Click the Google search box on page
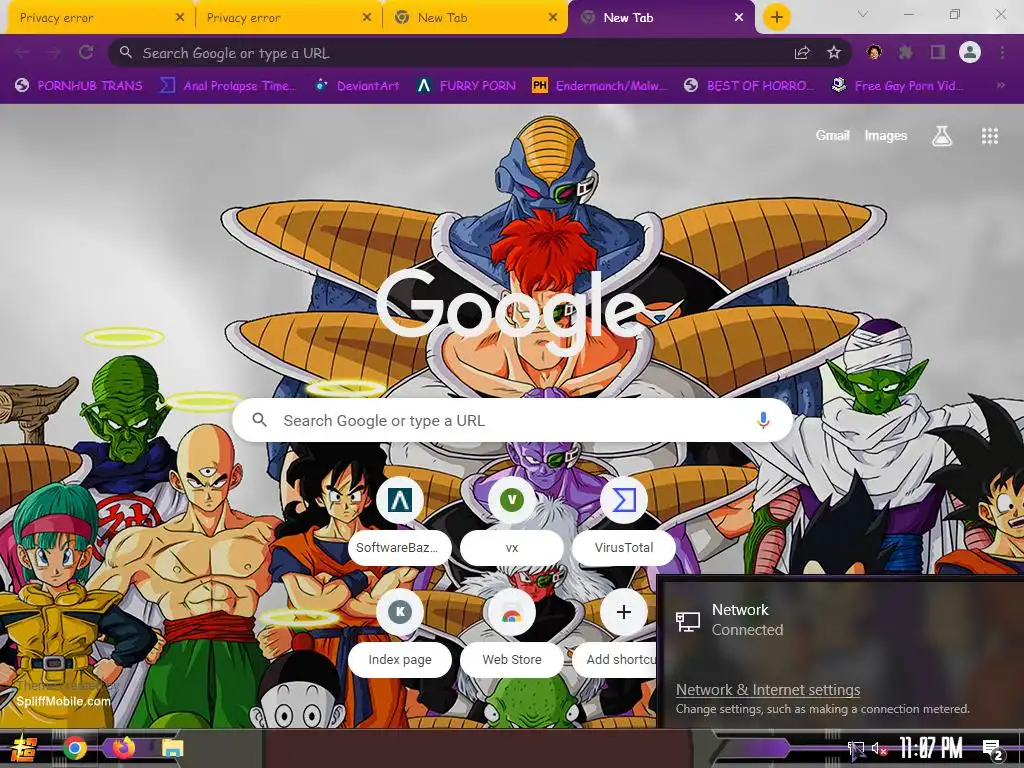1024x768 pixels. pyautogui.click(x=513, y=421)
